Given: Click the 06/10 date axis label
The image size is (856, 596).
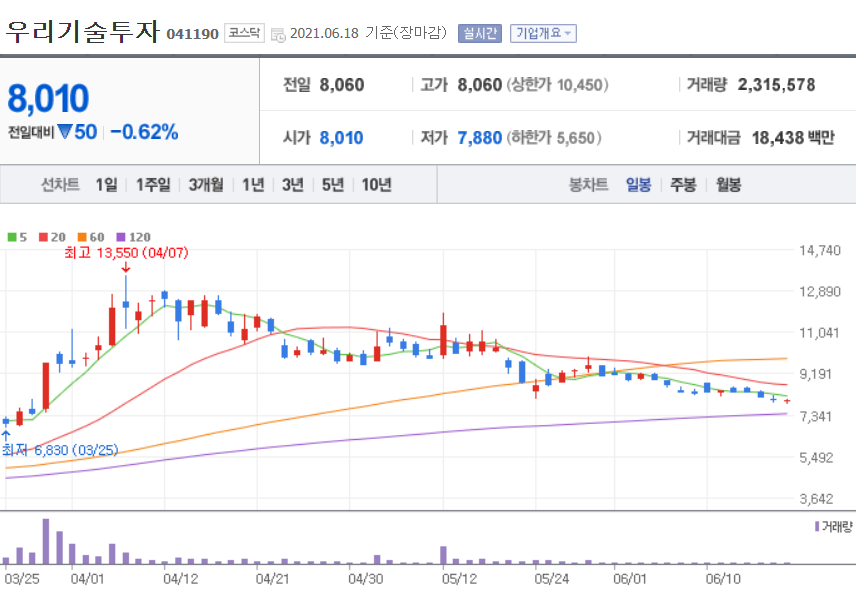Looking at the screenshot, I should tap(723, 579).
